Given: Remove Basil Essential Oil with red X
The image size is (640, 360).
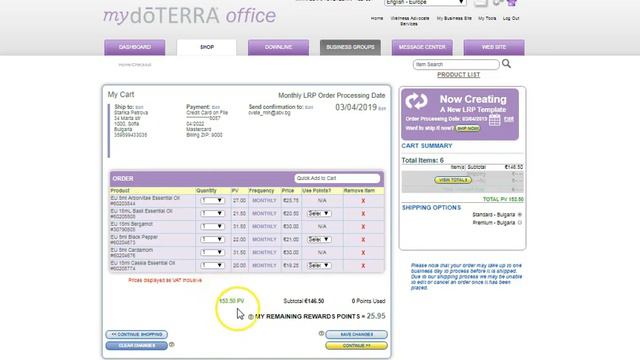Looking at the screenshot, I should tap(363, 214).
